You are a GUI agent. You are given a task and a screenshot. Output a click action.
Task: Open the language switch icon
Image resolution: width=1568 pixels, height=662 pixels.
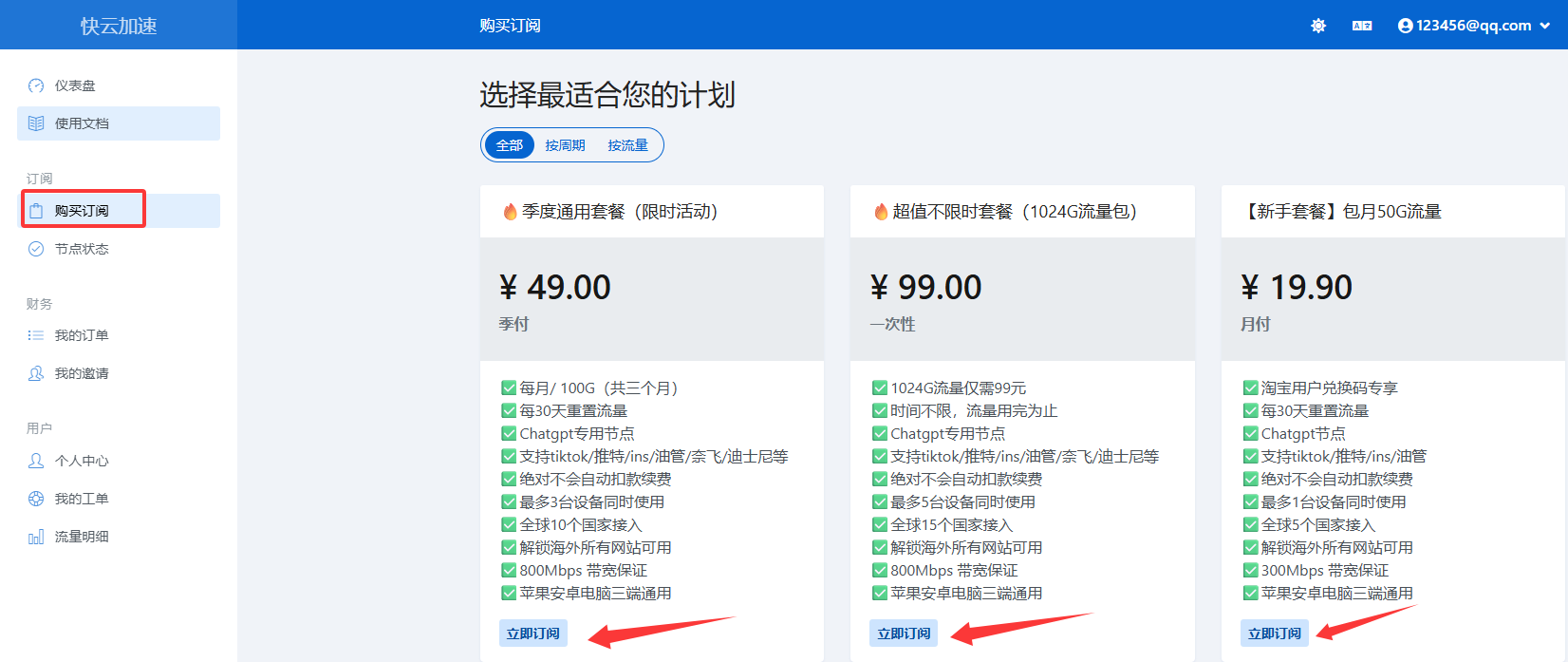click(1362, 26)
